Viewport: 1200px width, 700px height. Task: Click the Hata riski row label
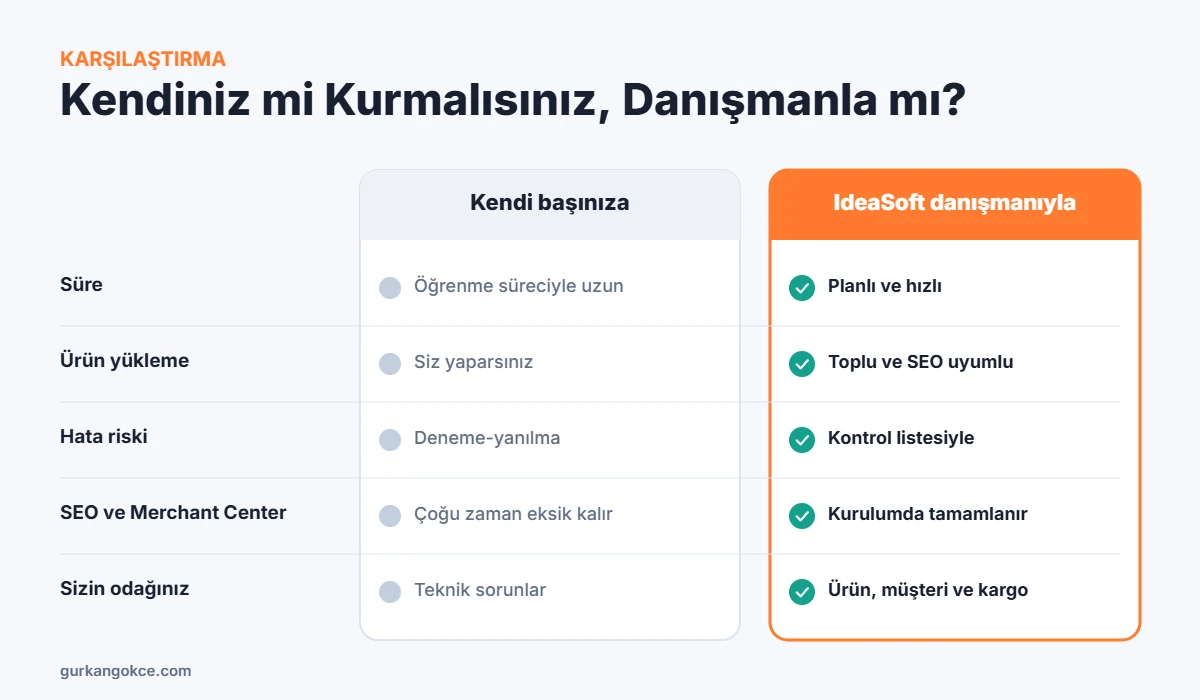pyautogui.click(x=104, y=437)
